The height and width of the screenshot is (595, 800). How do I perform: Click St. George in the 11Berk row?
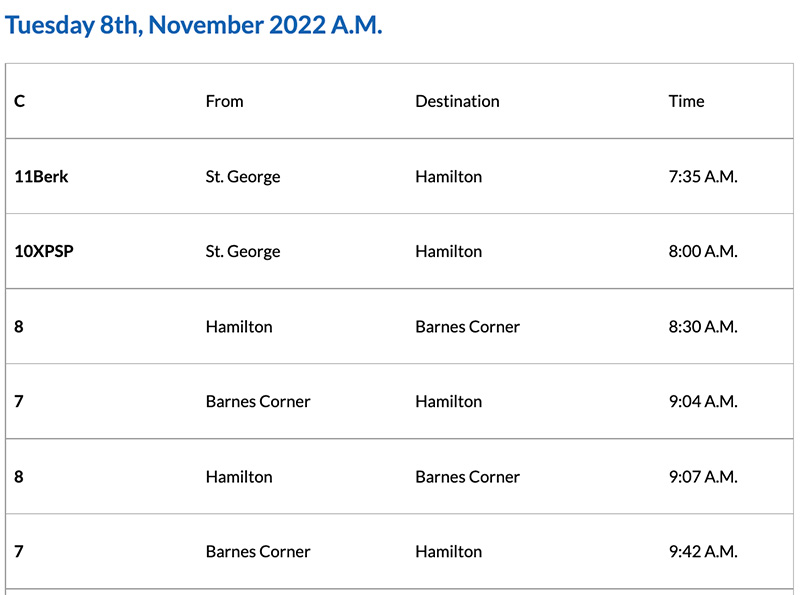(x=243, y=176)
